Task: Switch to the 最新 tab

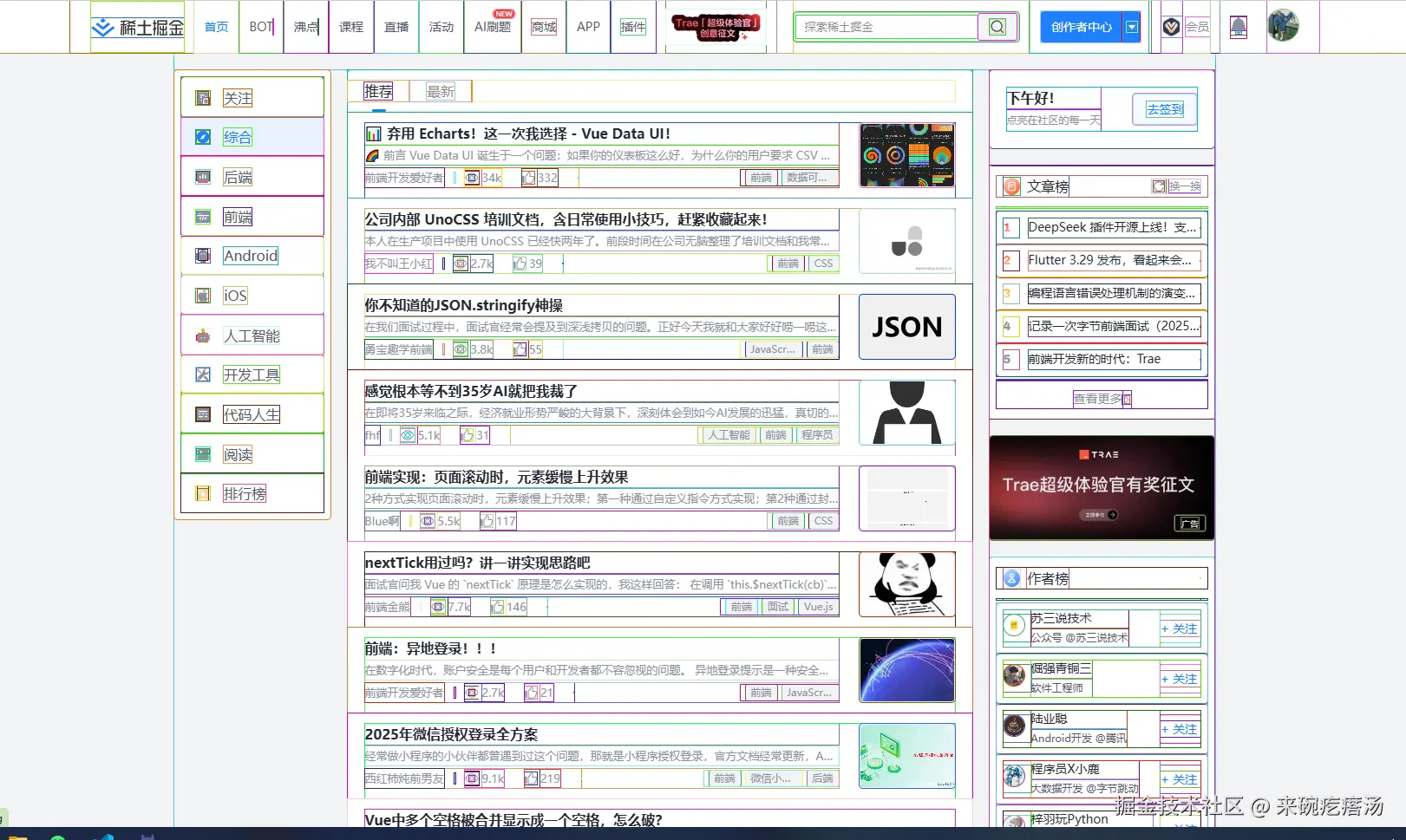Action: [441, 91]
